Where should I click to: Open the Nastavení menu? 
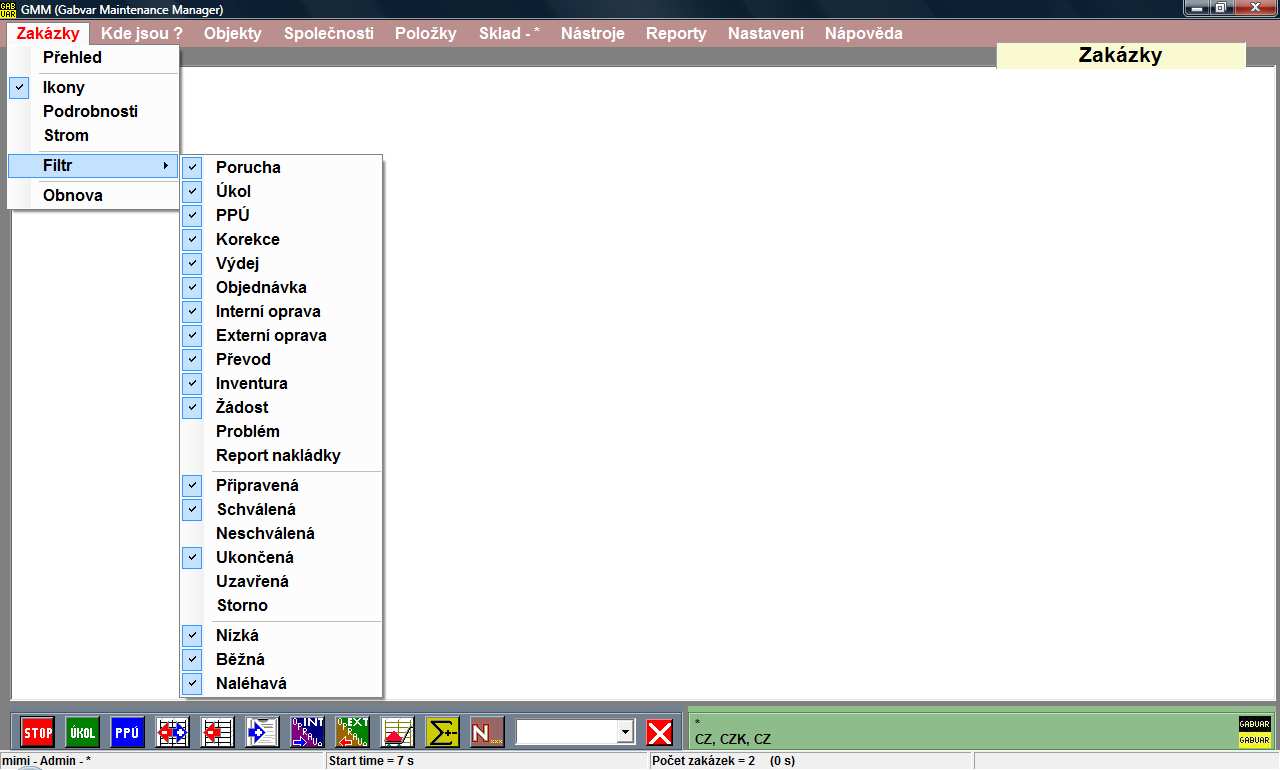(x=766, y=33)
